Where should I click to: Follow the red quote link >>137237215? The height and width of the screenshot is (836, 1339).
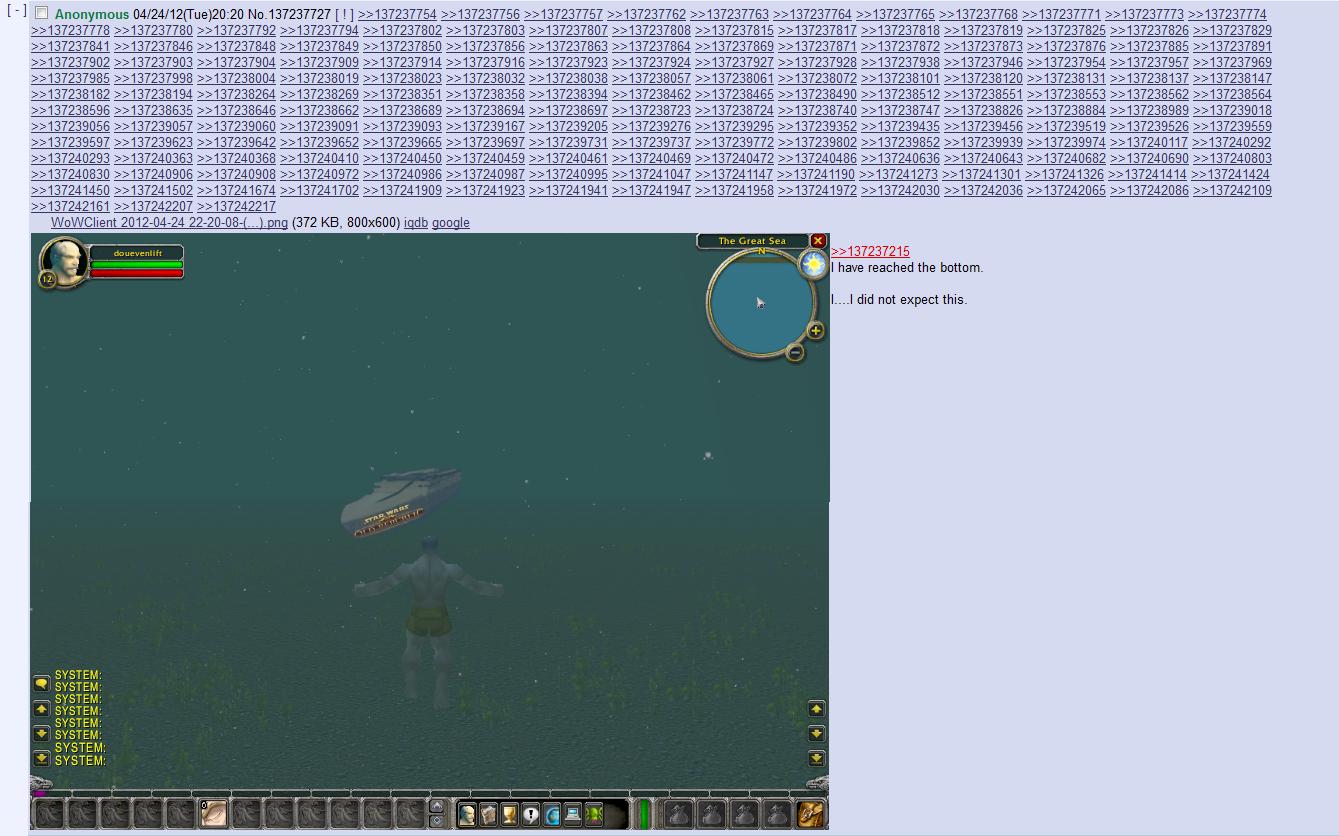(870, 252)
